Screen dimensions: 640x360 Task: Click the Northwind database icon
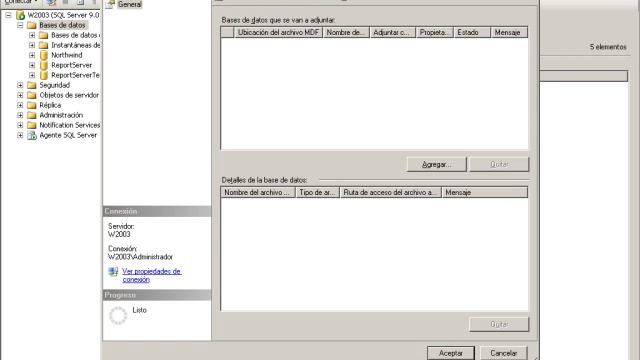point(44,55)
